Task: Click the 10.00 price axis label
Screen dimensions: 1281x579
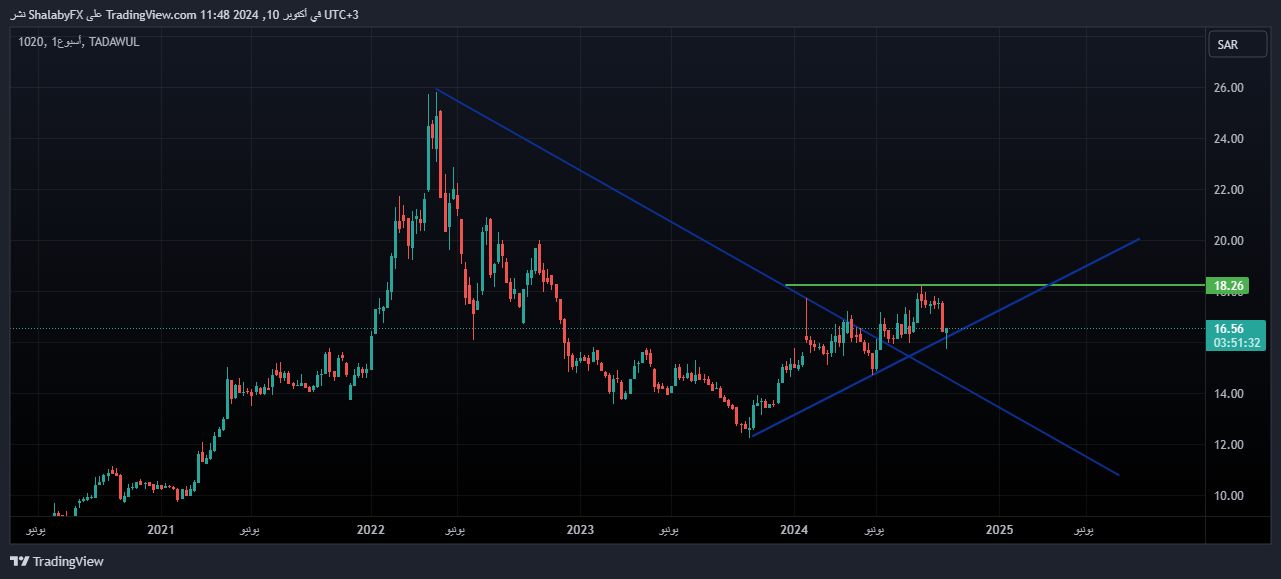Action: 1228,496
